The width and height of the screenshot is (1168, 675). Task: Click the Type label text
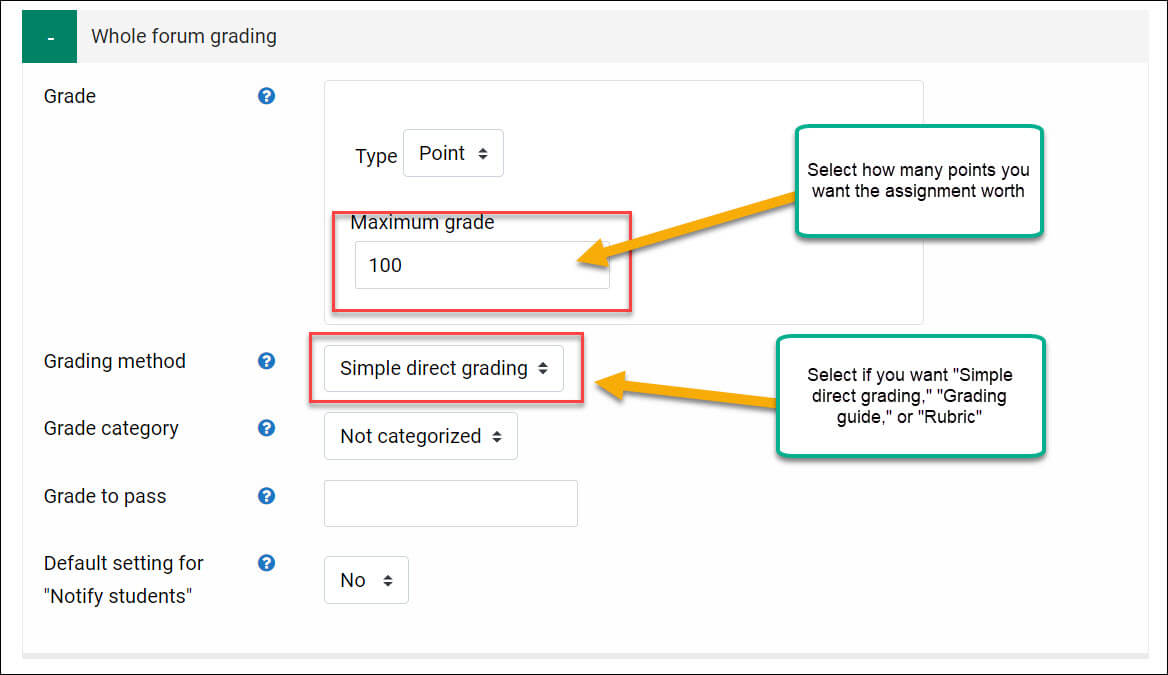pos(376,156)
